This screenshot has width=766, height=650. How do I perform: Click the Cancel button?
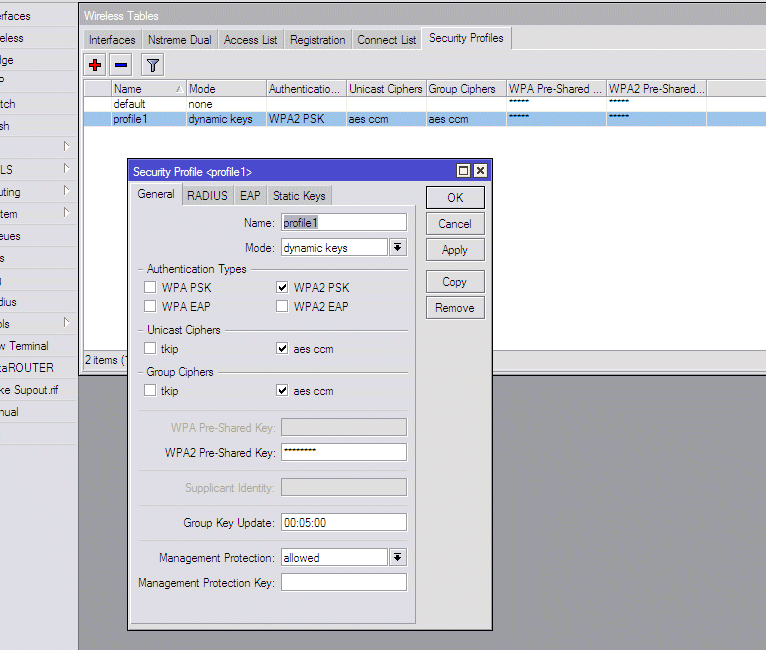click(455, 224)
